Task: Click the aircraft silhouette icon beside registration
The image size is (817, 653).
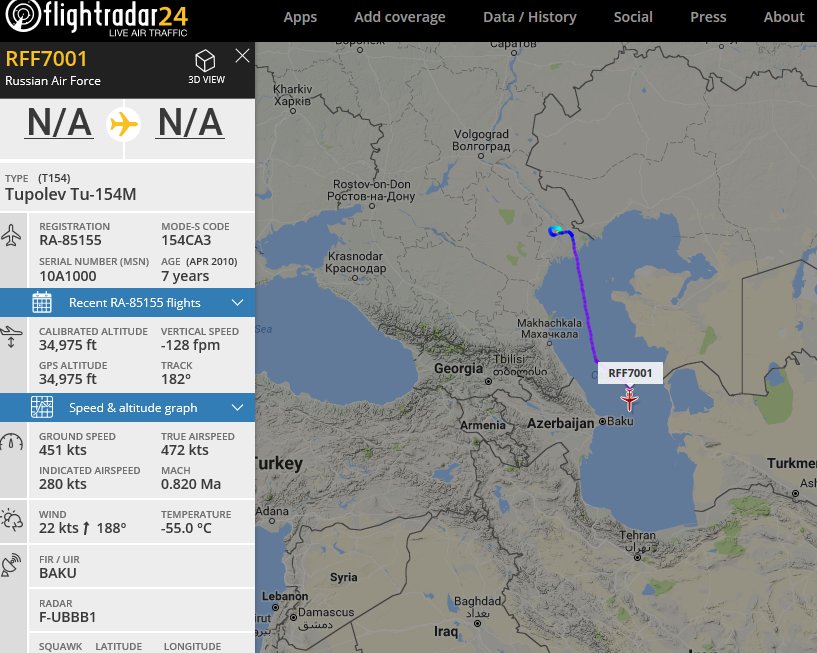Action: (x=11, y=236)
